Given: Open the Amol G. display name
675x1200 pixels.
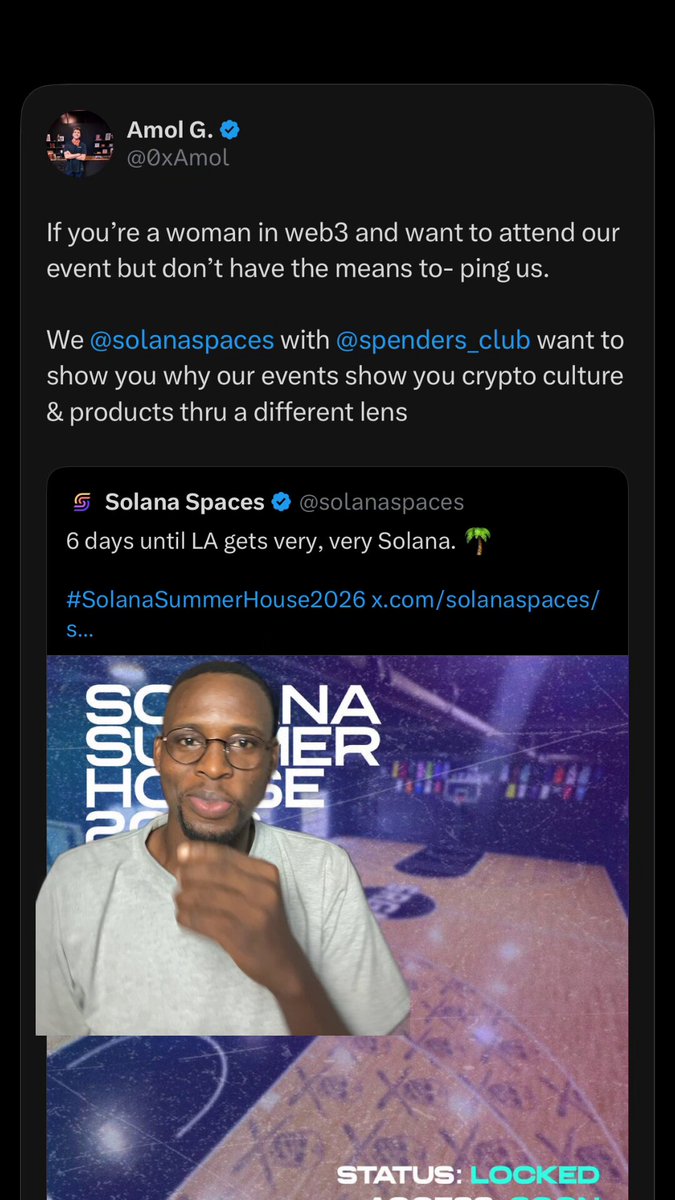Looking at the screenshot, I should [x=170, y=129].
